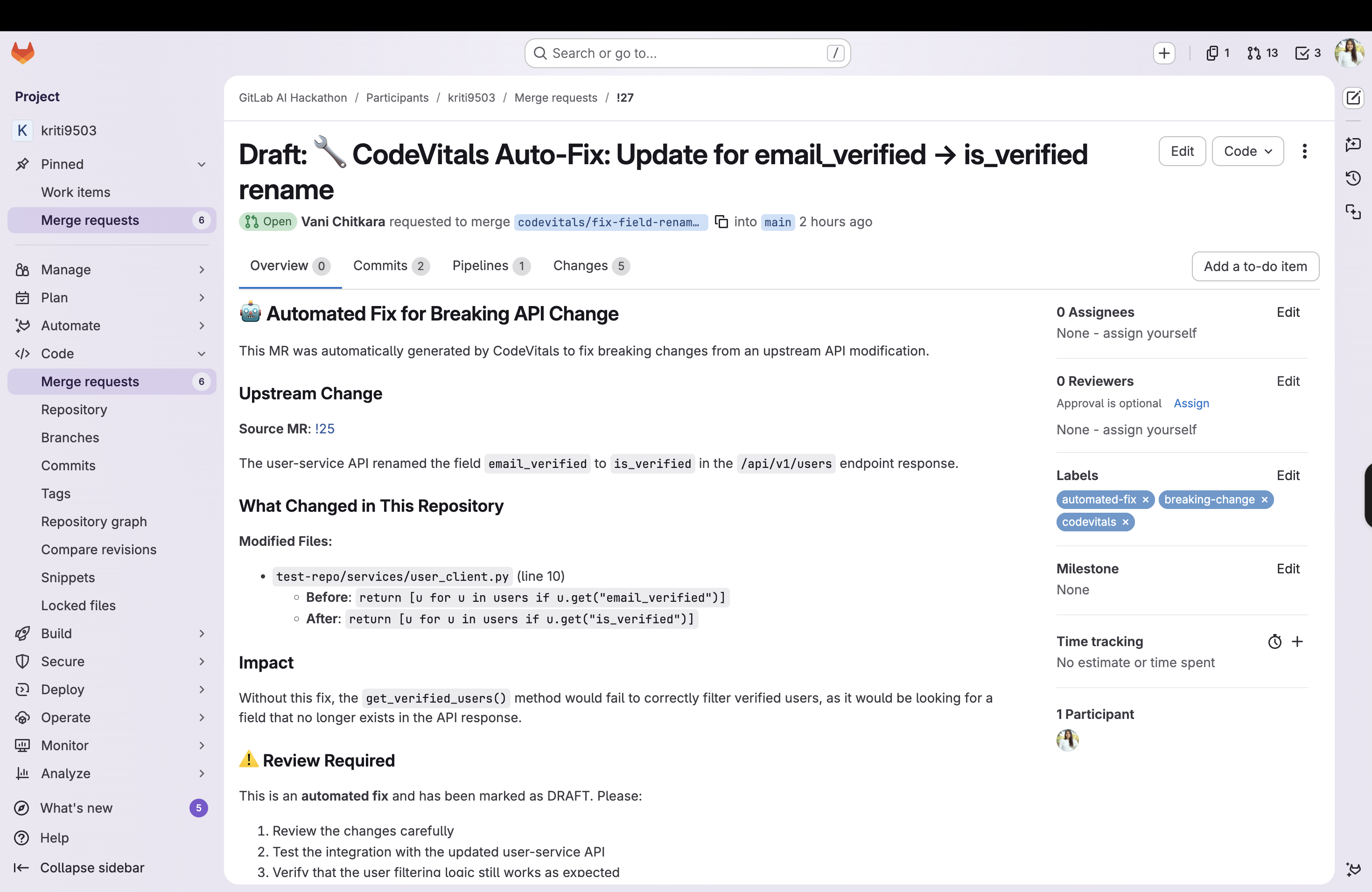Open assigned issues counter icon
This screenshot has height=892, width=1372.
(x=1217, y=53)
